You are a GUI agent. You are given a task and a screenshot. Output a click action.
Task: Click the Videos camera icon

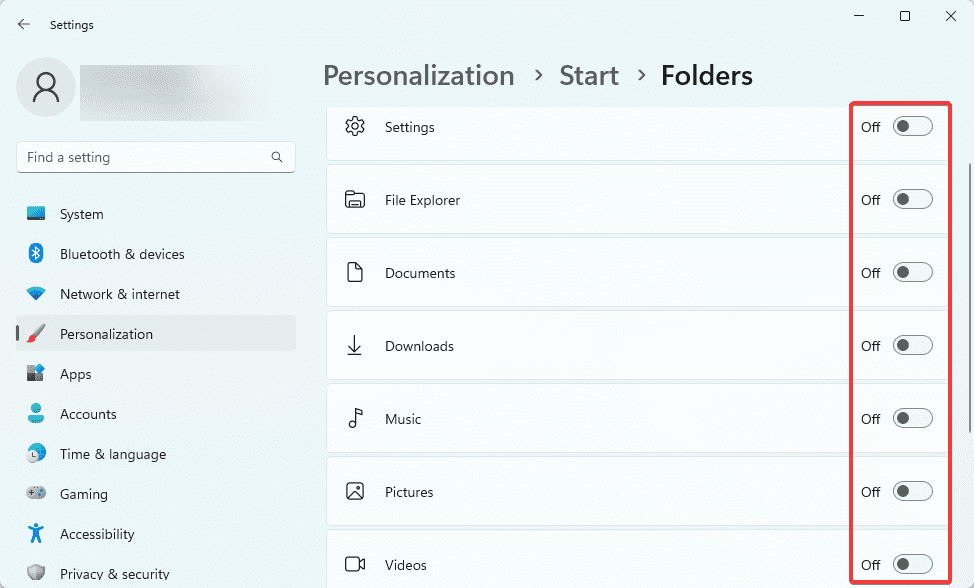(355, 564)
